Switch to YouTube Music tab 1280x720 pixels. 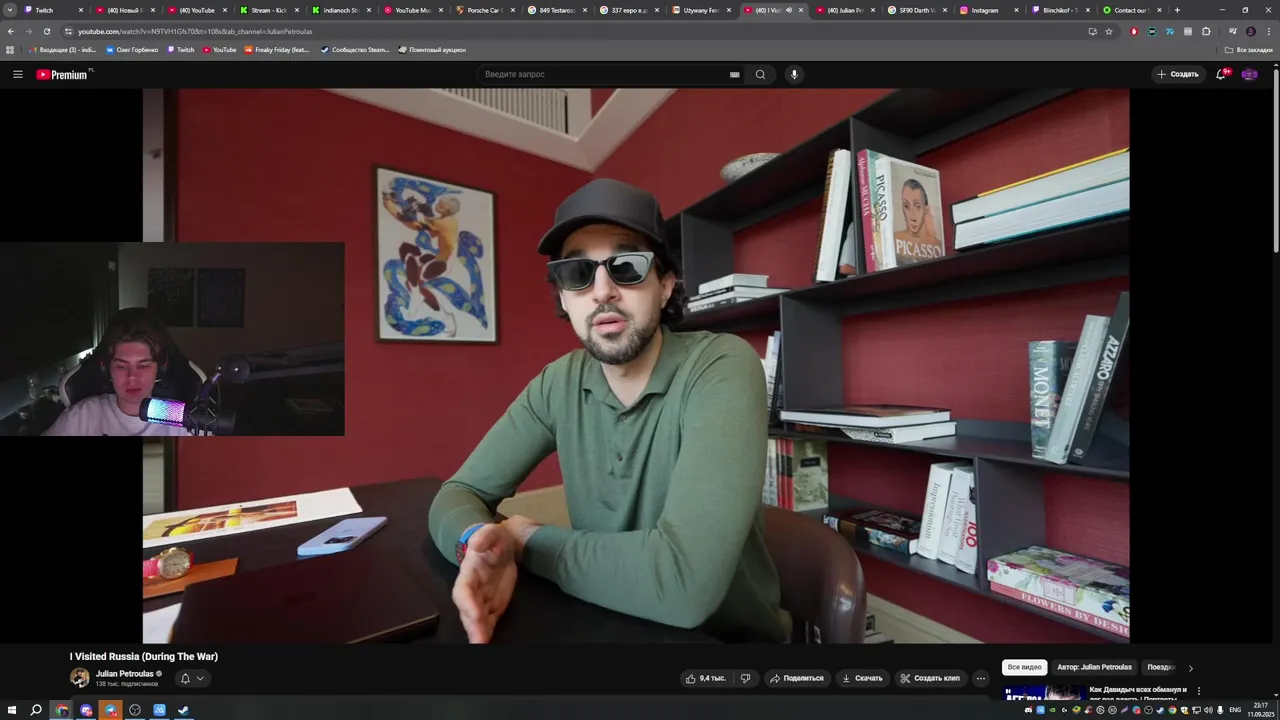click(412, 10)
